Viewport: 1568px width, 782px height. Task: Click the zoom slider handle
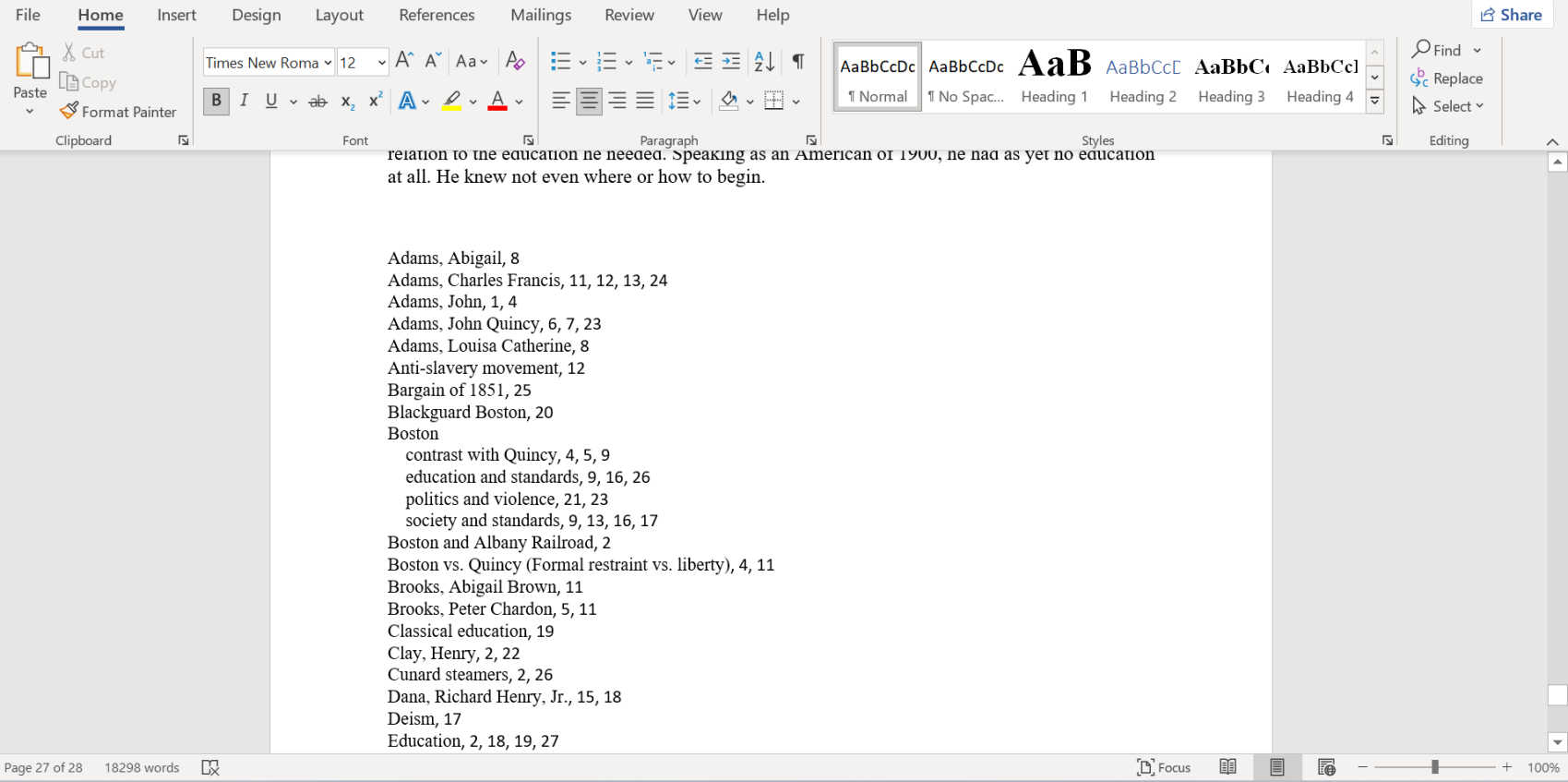(1435, 767)
